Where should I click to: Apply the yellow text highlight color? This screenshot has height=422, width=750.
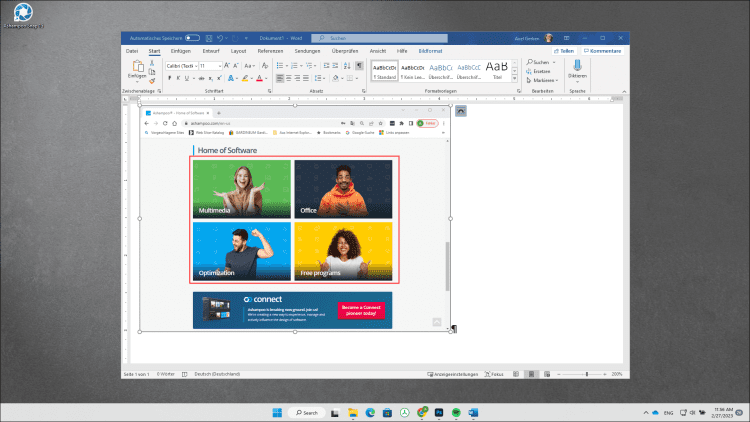point(245,78)
